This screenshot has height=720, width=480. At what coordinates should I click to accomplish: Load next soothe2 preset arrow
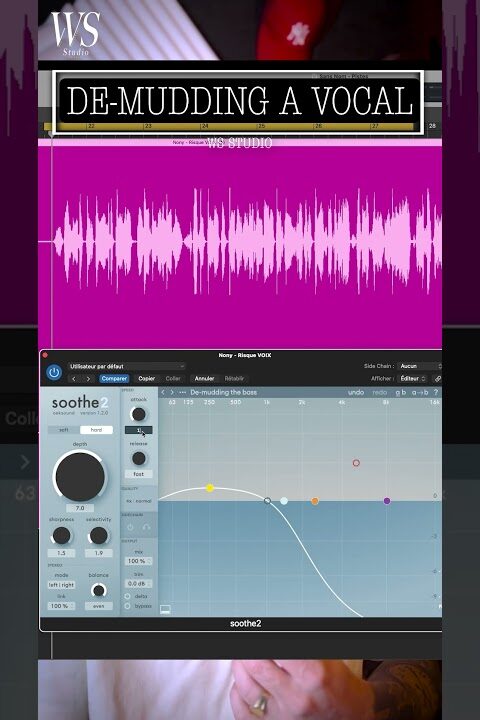pyautogui.click(x=172, y=392)
